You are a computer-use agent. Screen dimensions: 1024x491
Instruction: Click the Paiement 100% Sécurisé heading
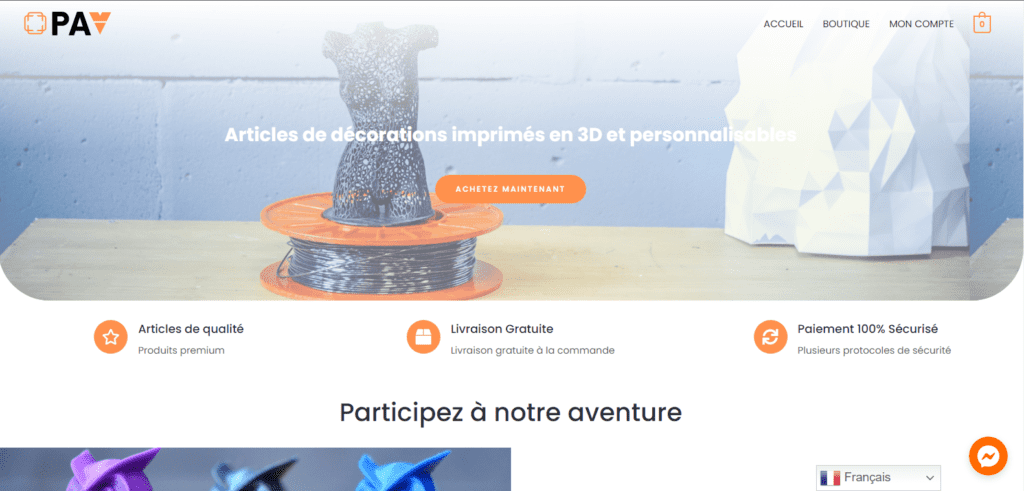click(867, 329)
